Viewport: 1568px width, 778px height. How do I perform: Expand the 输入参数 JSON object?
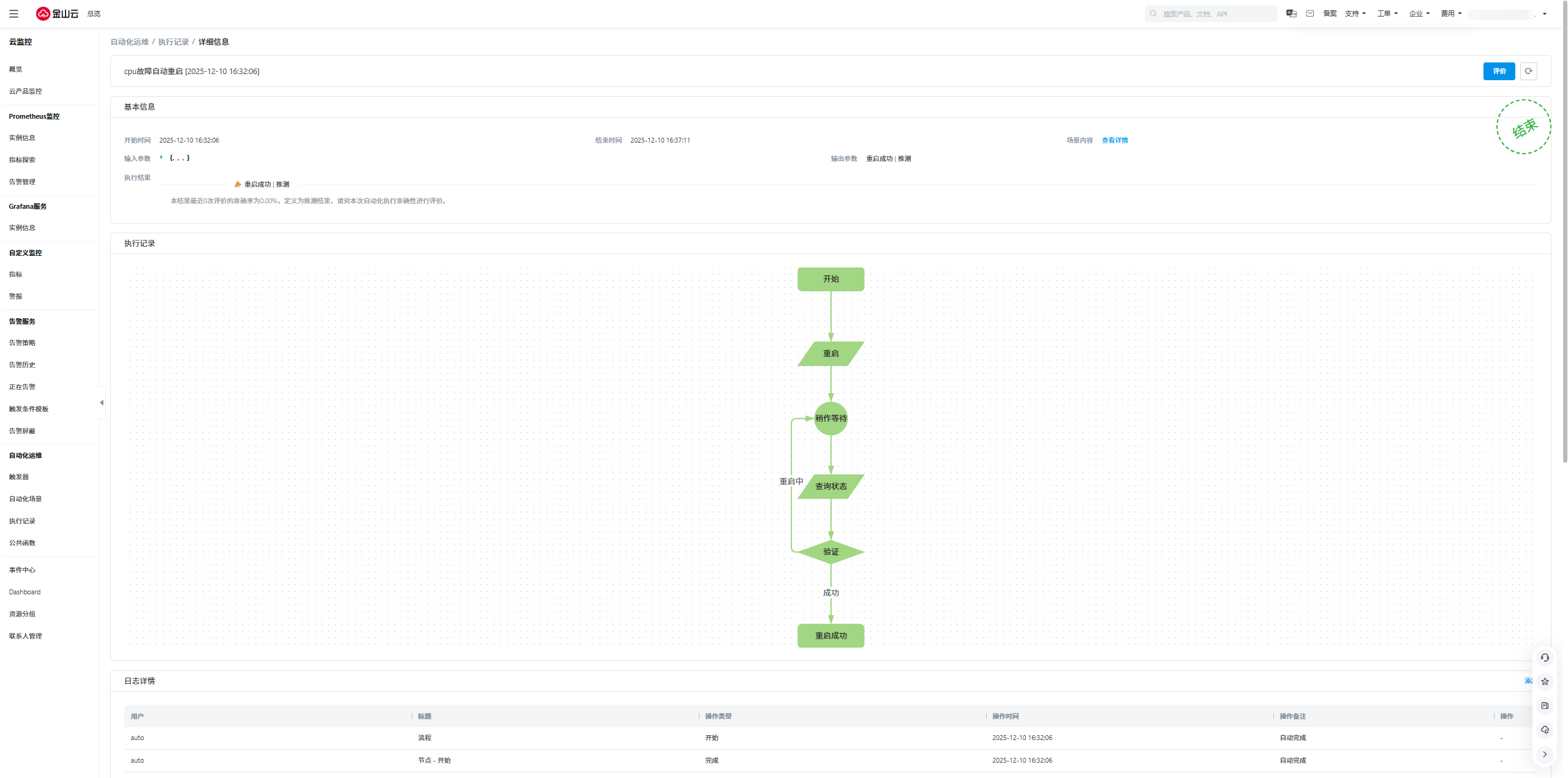[162, 158]
